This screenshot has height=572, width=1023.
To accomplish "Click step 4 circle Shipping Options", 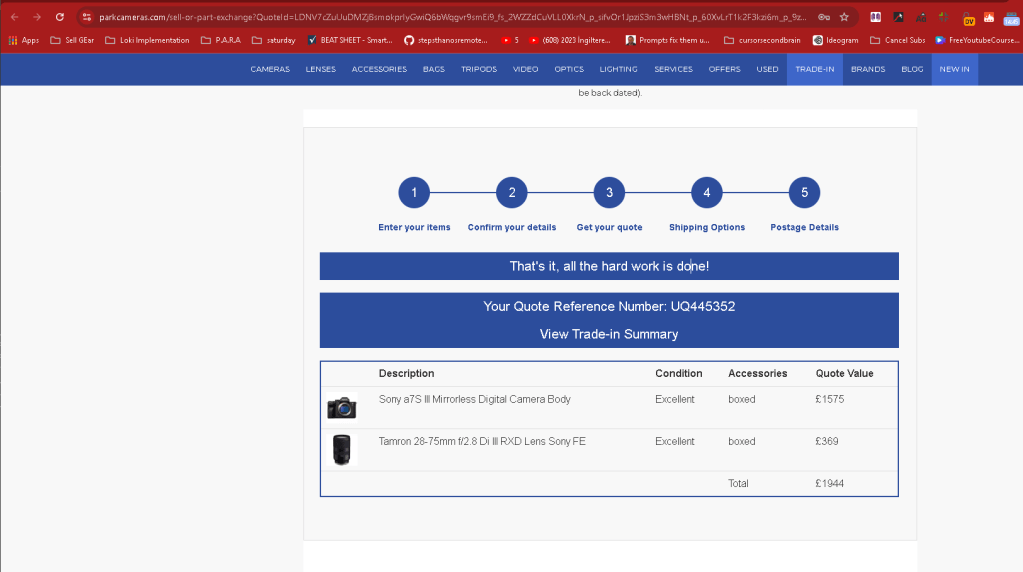I will [707, 192].
